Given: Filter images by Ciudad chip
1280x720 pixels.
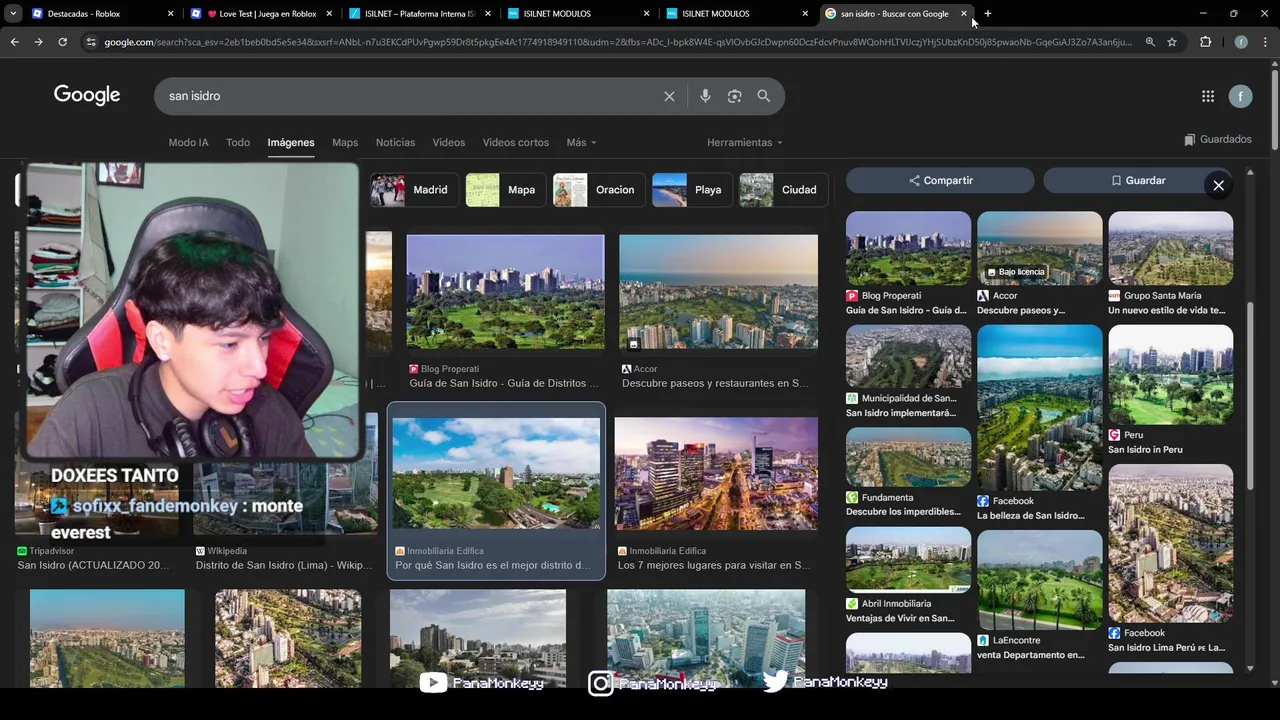Looking at the screenshot, I should [783, 190].
